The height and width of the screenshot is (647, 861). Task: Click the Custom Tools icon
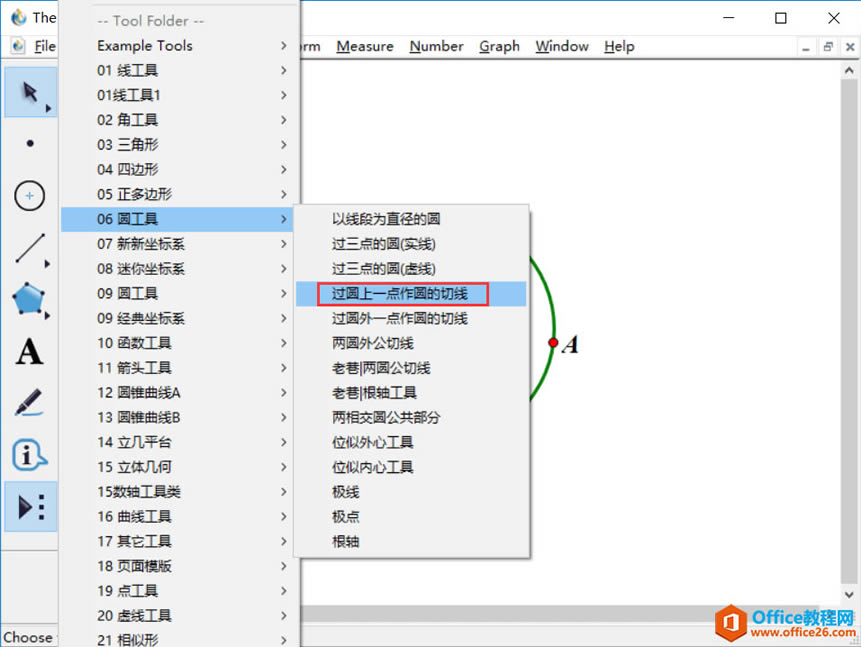(31, 506)
